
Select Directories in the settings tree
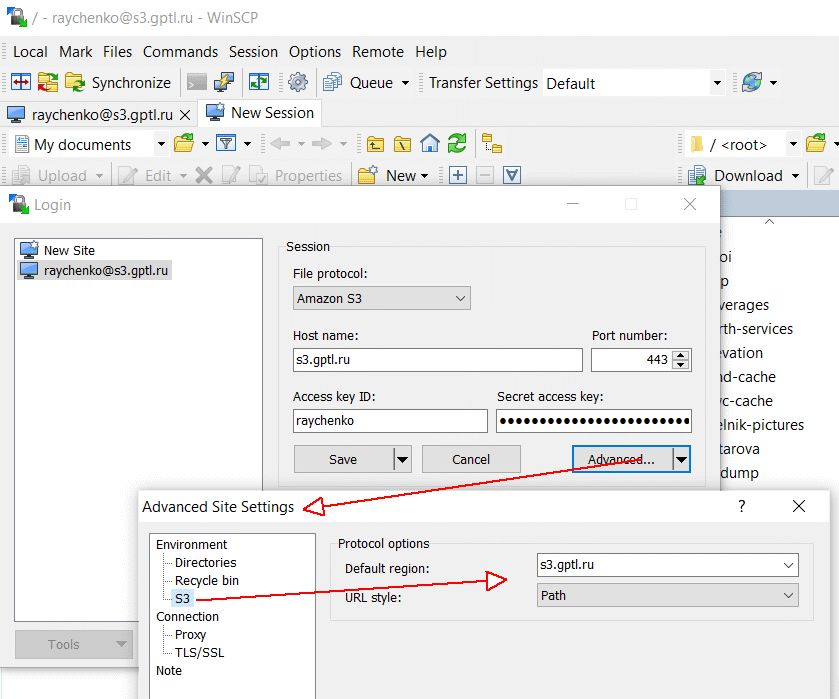tap(205, 563)
